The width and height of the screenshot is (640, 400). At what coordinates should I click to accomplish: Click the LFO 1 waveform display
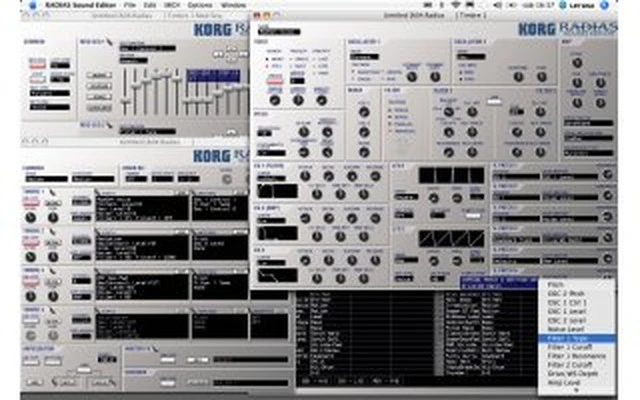point(451,176)
